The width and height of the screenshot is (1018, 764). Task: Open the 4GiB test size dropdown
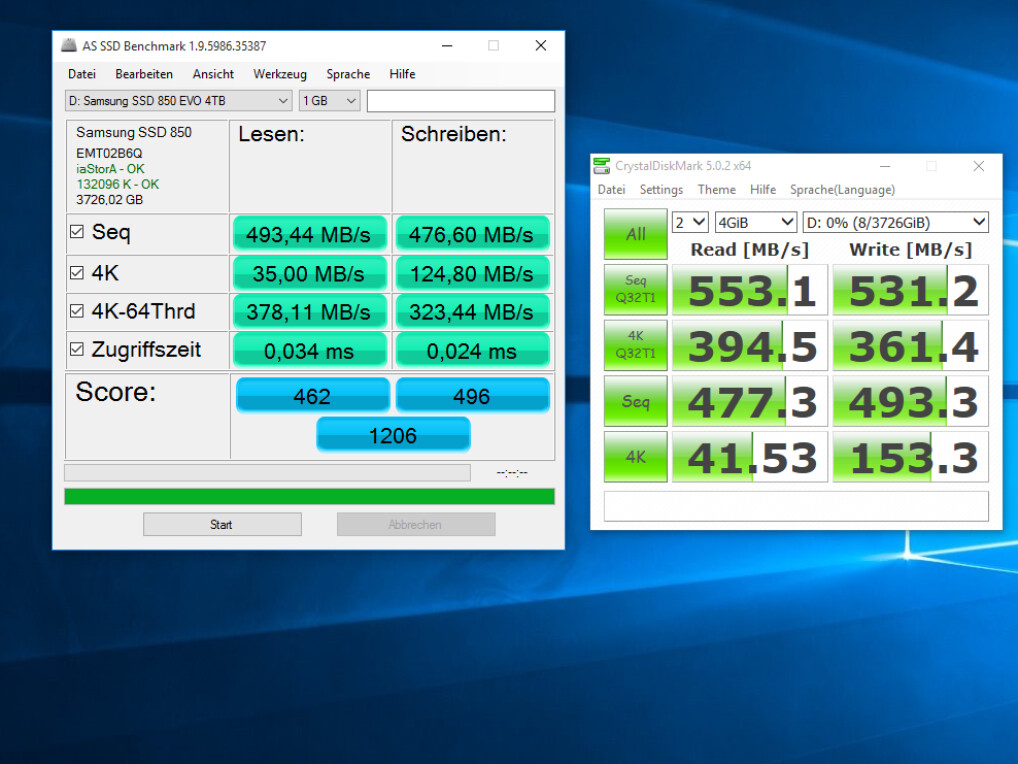pos(756,222)
